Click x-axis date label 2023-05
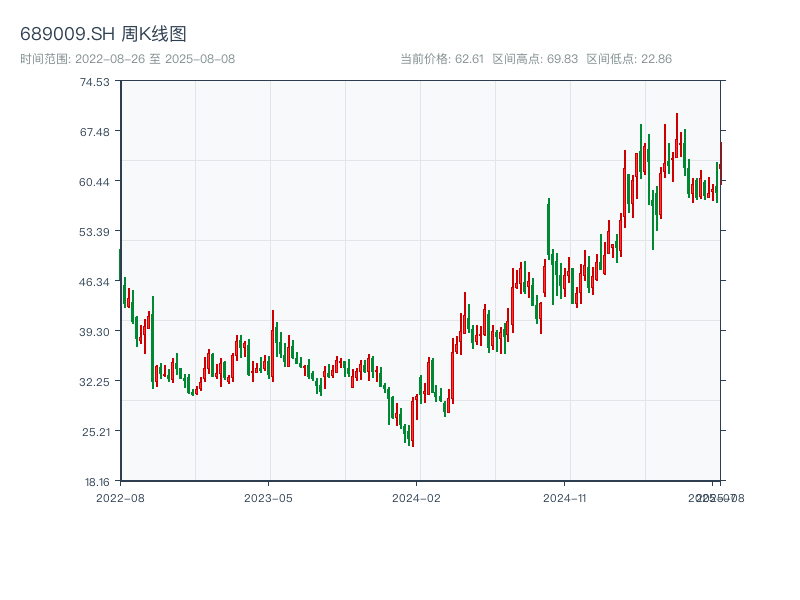 point(268,498)
